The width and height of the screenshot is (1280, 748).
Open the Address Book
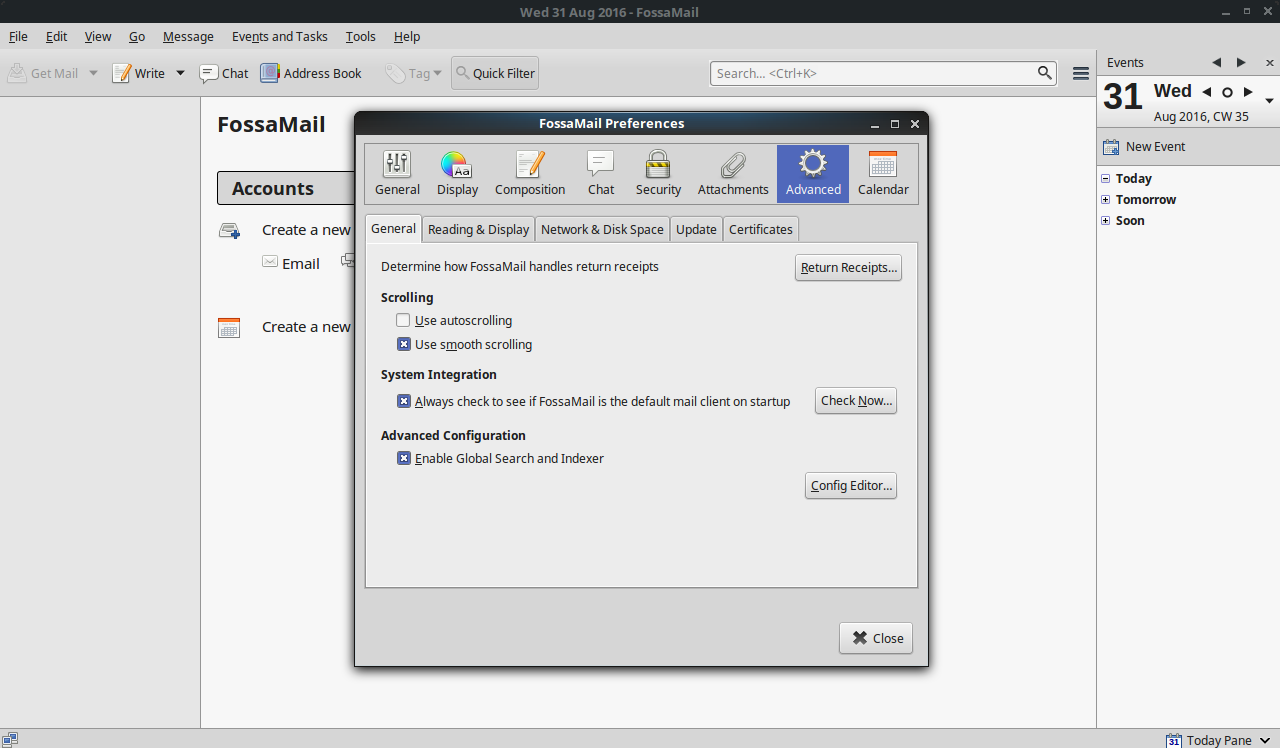point(311,73)
